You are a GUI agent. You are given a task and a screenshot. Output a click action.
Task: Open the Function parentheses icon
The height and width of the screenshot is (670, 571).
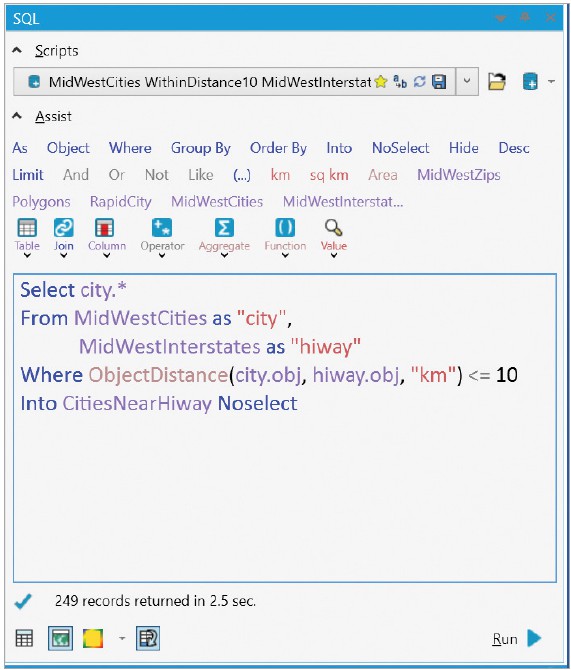[x=285, y=228]
